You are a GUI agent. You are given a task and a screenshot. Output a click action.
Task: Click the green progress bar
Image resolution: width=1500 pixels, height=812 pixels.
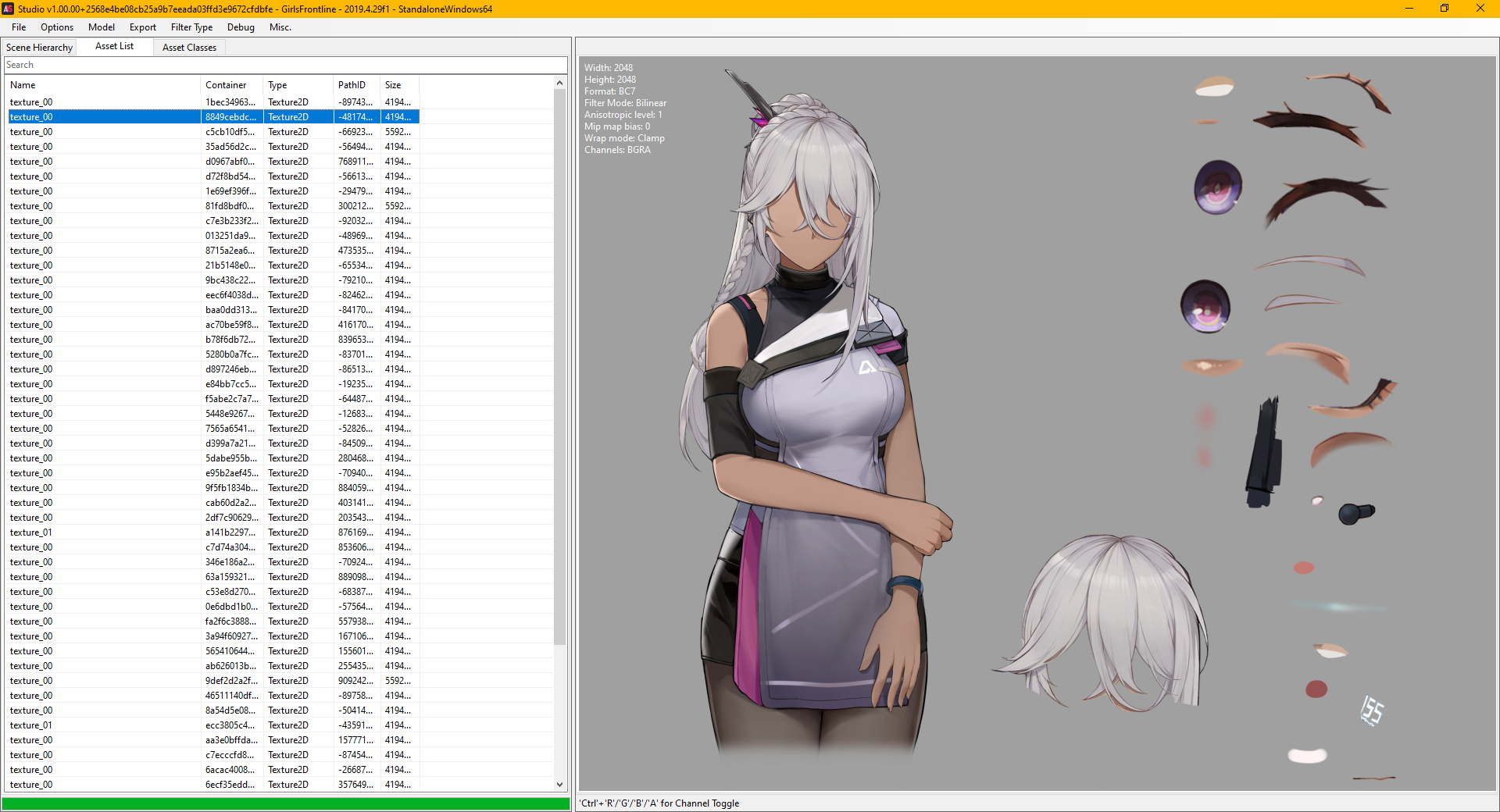(286, 803)
